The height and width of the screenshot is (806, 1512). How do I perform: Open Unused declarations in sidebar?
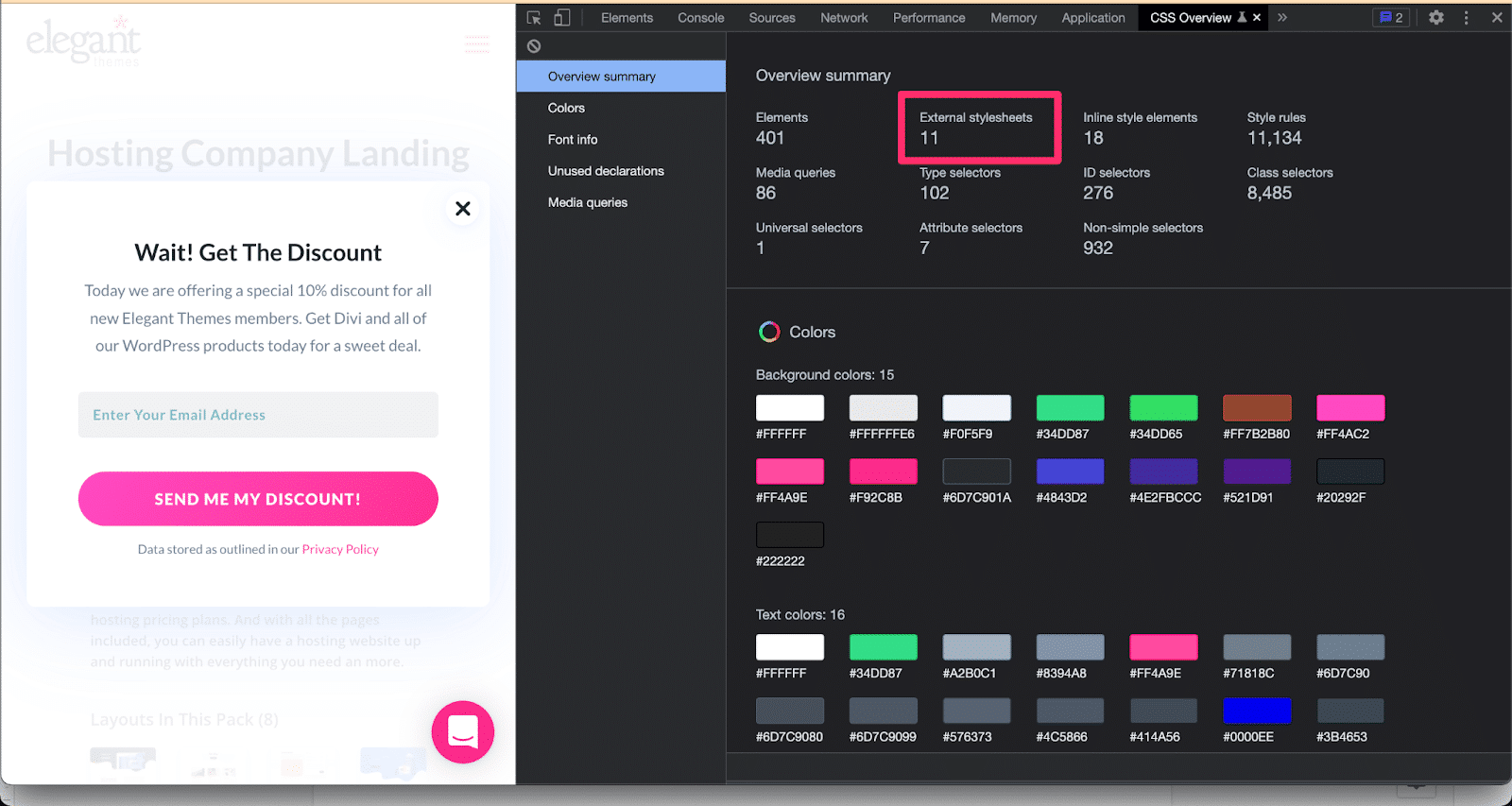(621, 171)
